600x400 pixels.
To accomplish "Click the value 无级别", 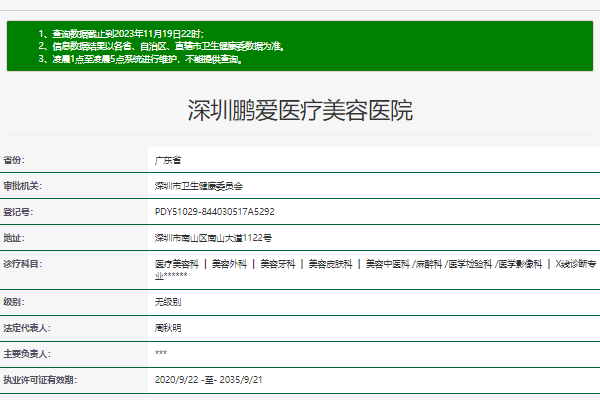I will point(168,302).
